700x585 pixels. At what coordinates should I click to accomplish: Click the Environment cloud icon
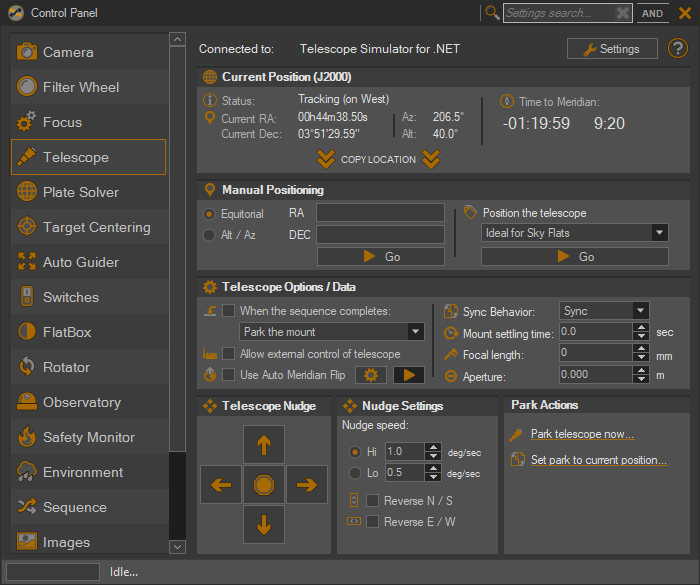[27, 472]
